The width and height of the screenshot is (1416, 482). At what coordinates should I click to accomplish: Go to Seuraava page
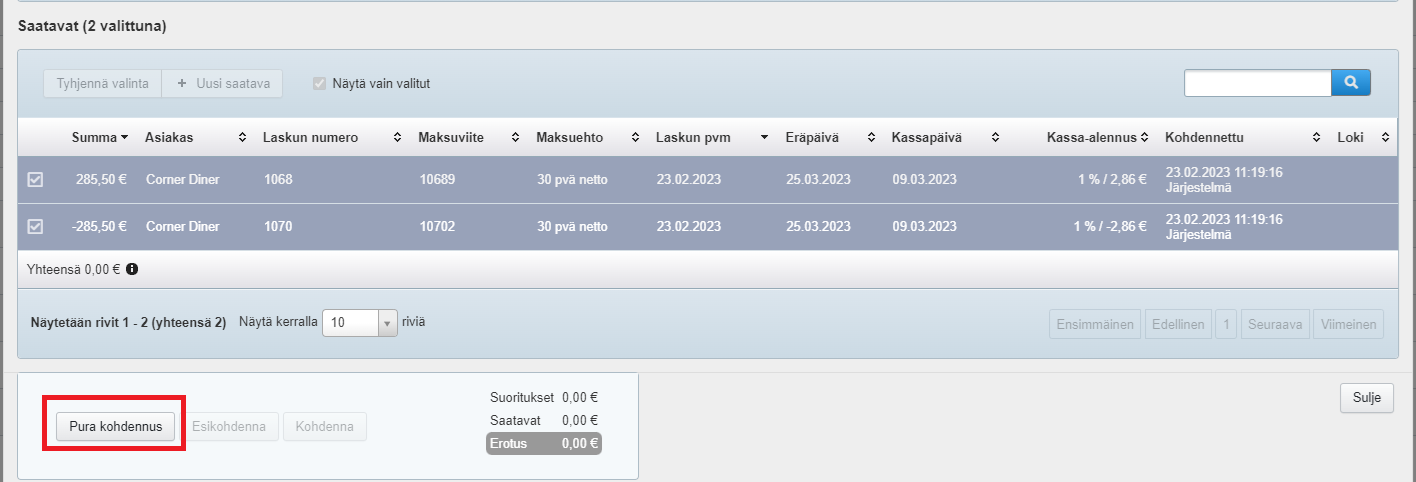[x=1275, y=324]
